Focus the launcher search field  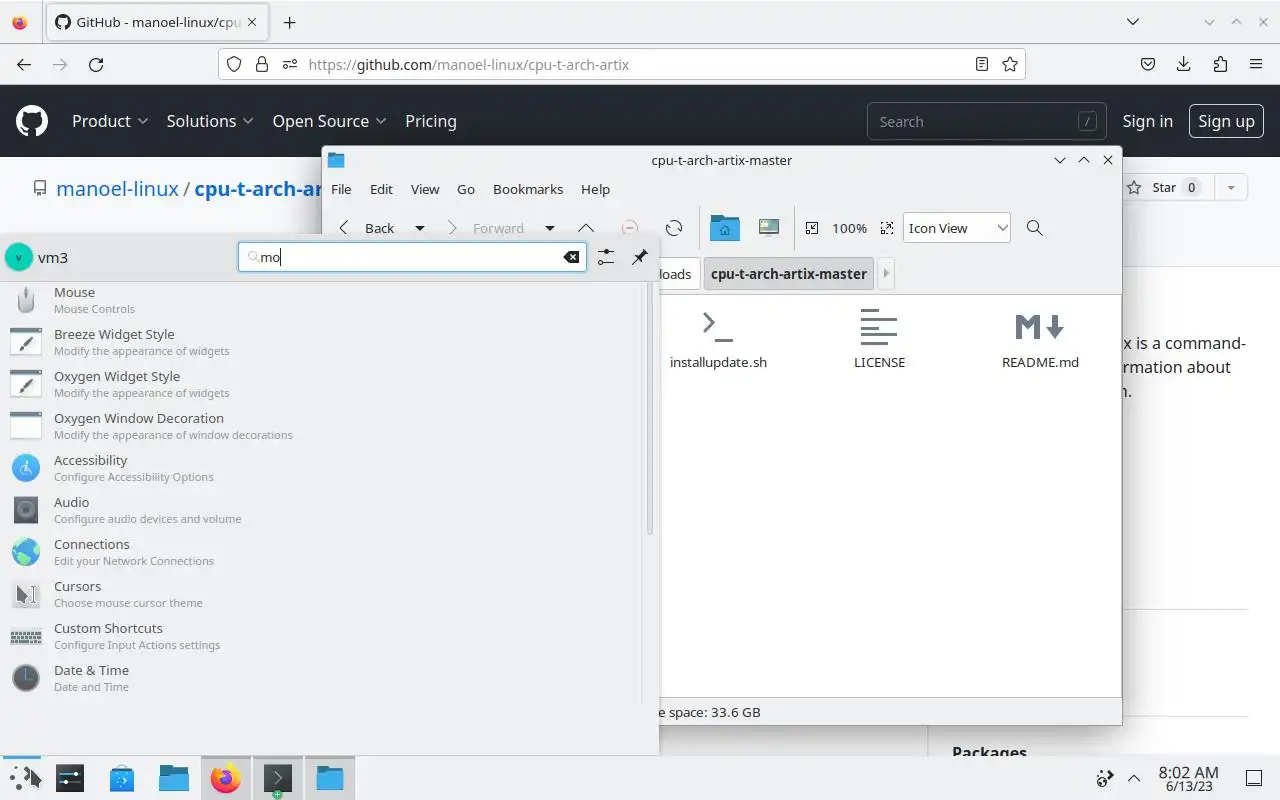click(411, 257)
